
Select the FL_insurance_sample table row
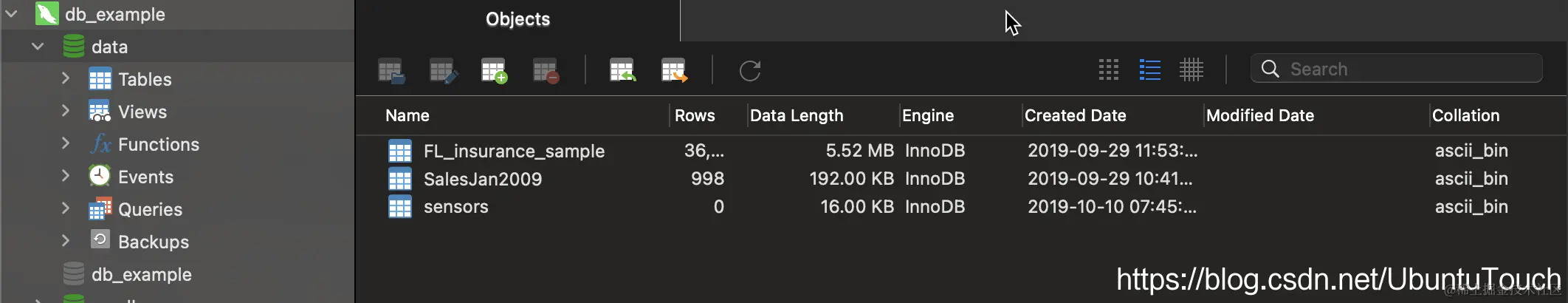click(x=514, y=151)
